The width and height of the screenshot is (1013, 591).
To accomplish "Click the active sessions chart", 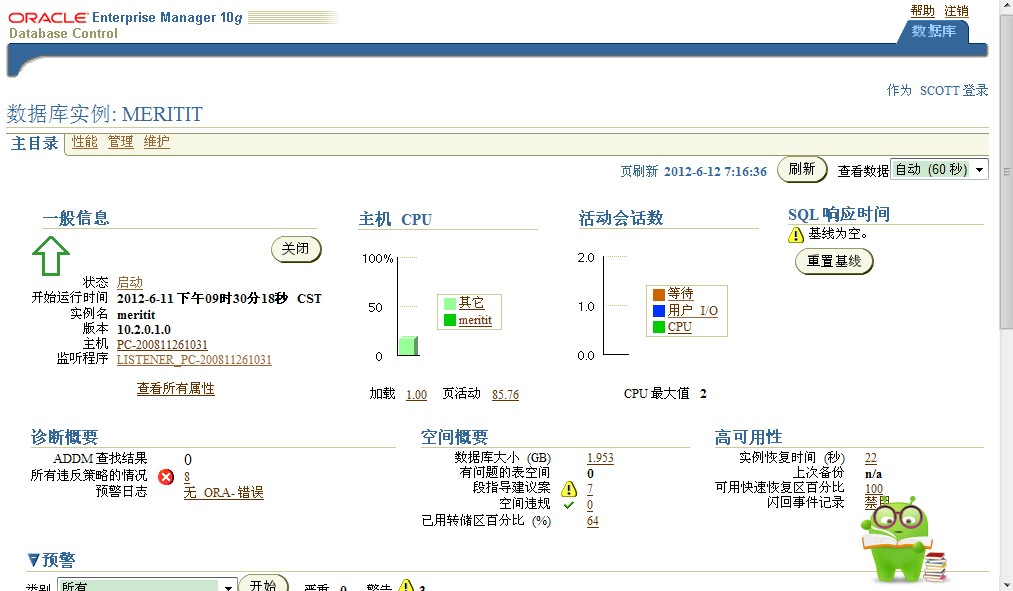I will (x=616, y=306).
